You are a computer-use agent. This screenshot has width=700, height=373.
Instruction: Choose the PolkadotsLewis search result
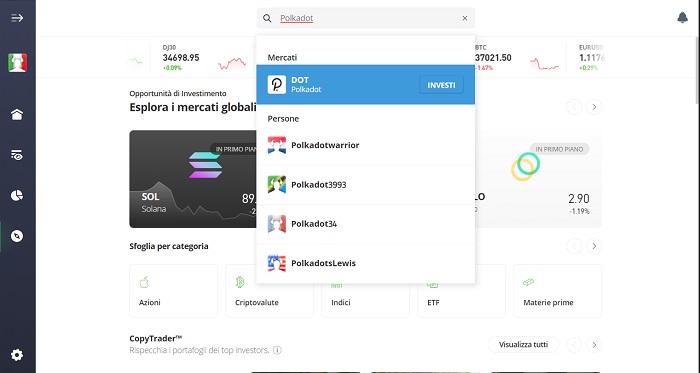click(x=366, y=263)
